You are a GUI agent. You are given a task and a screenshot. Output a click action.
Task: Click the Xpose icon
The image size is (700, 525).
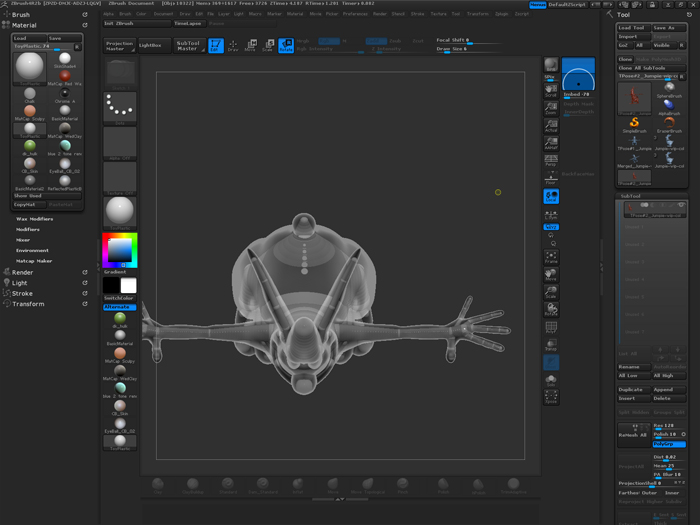tap(551, 397)
